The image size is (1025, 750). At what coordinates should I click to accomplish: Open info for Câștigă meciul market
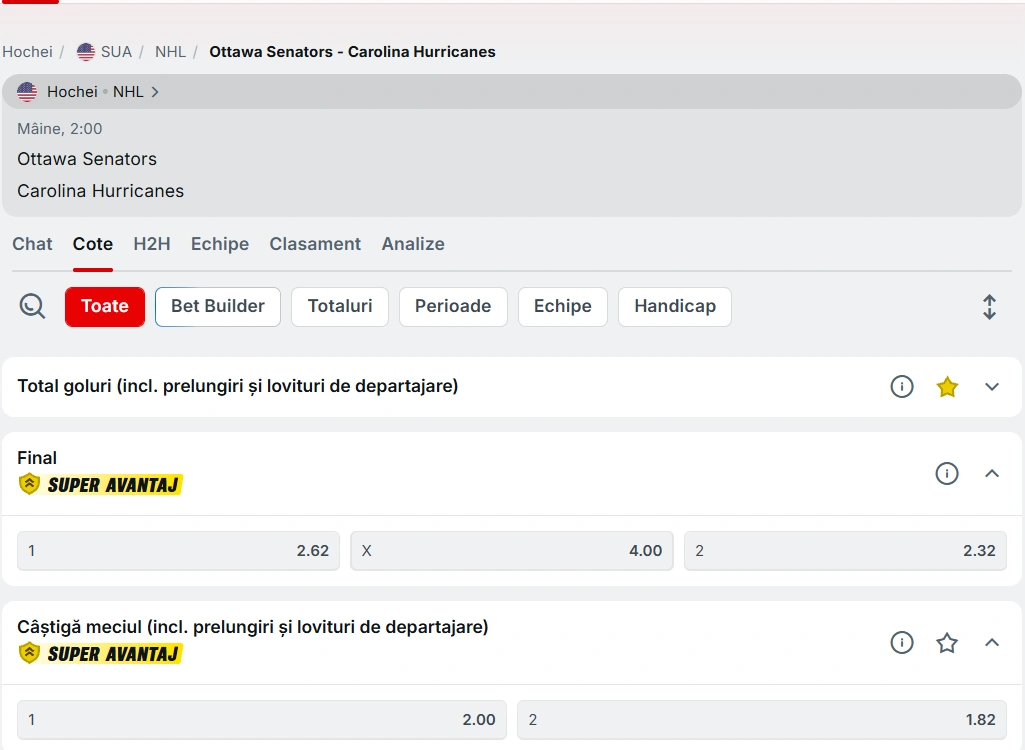pos(902,643)
